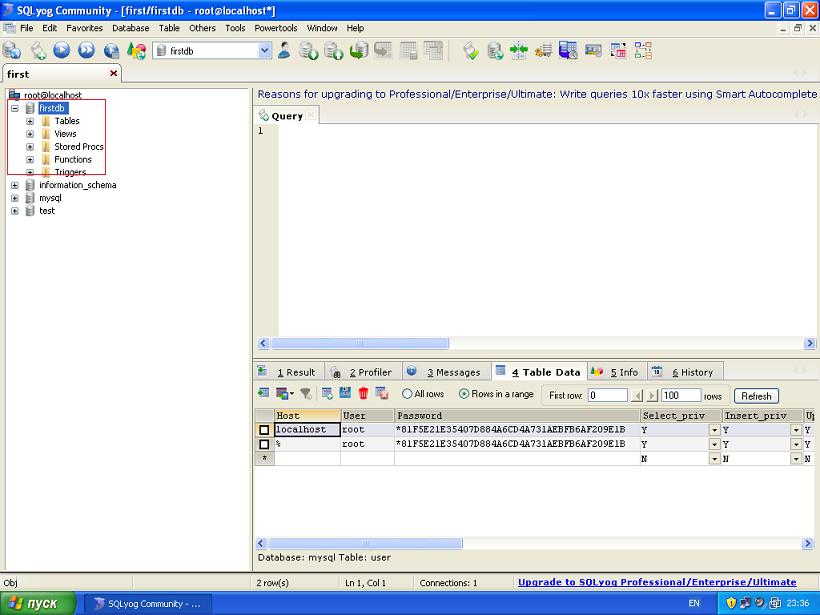Execute all queries with double-arrow icon

click(86, 51)
